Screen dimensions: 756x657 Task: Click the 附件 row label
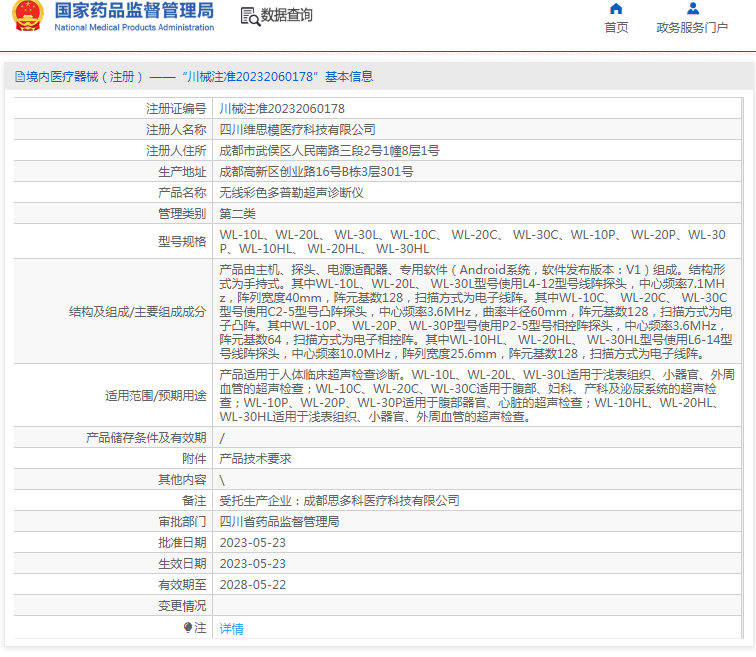tap(194, 459)
